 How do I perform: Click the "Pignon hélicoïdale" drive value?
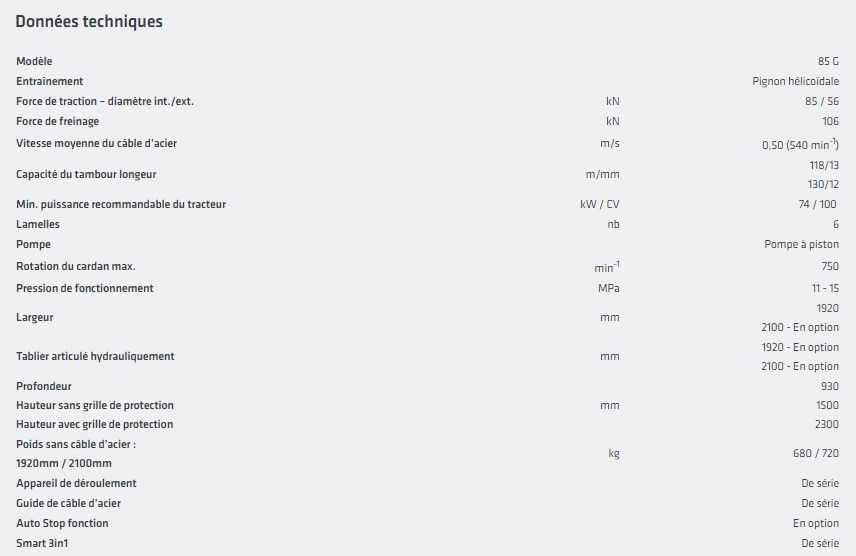[795, 82]
